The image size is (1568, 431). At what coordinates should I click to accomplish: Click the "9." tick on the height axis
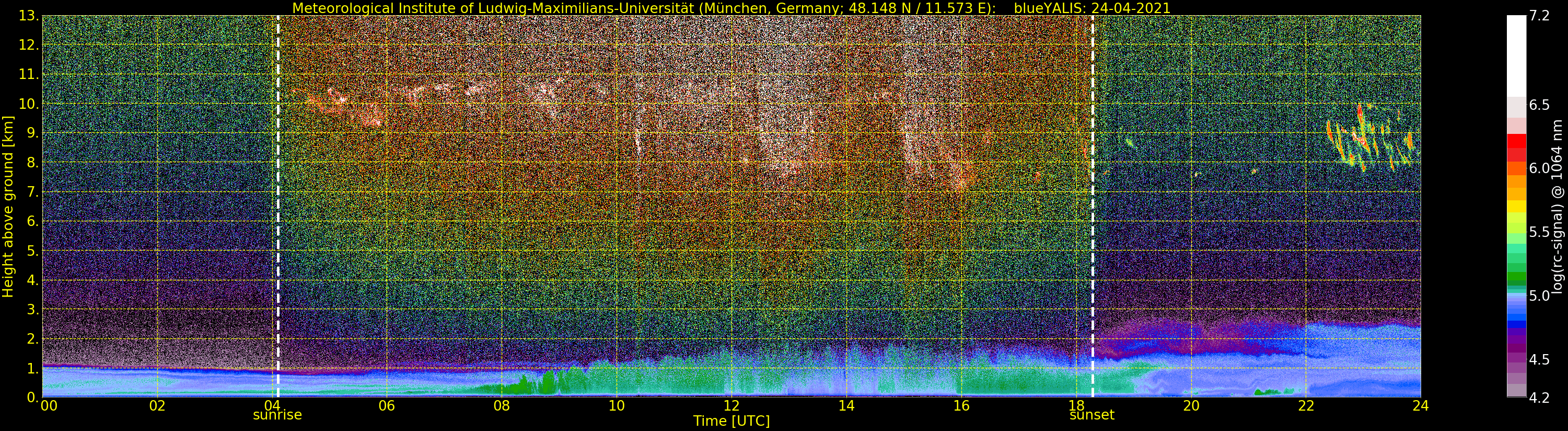[x=32, y=133]
